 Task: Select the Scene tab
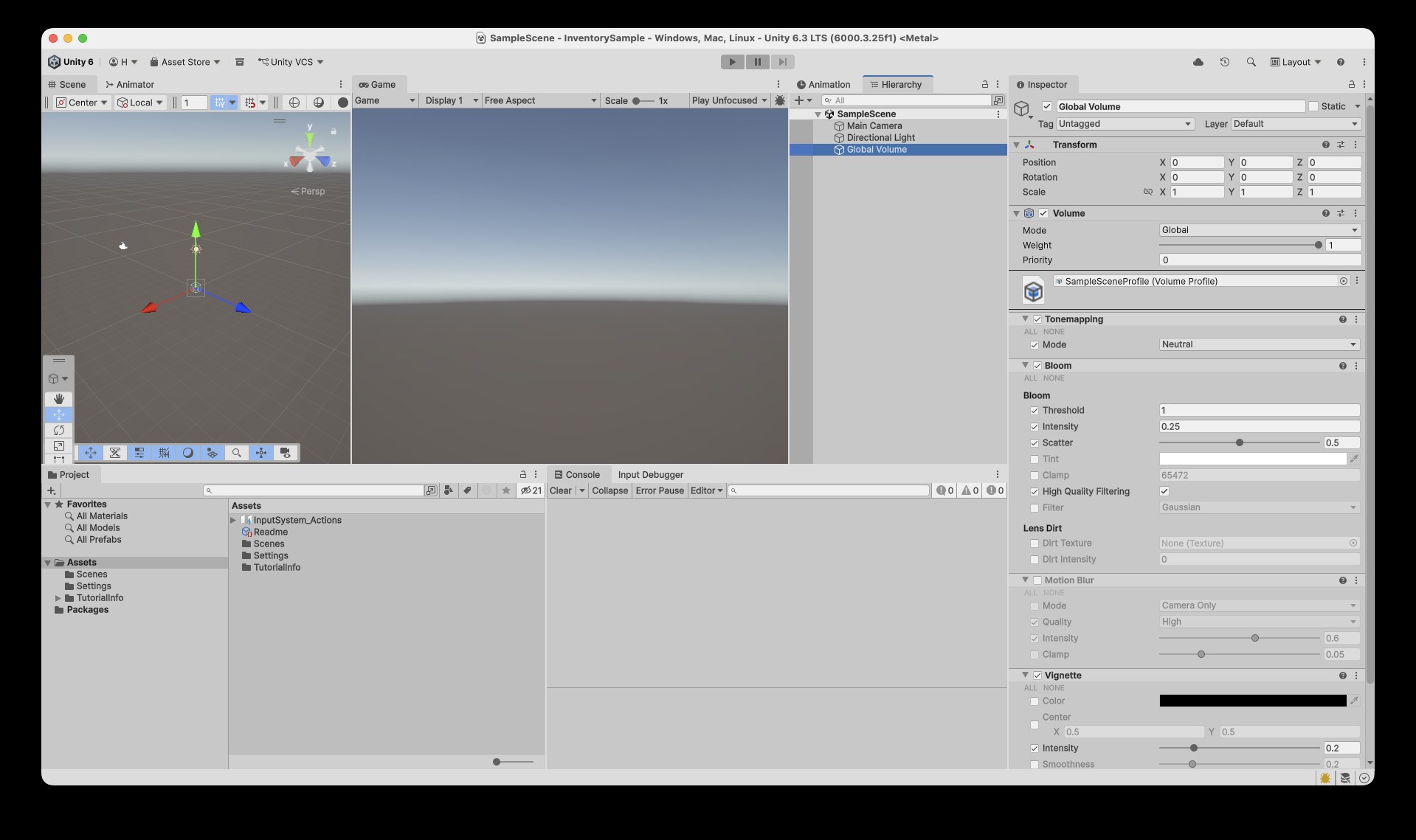pyautogui.click(x=68, y=85)
